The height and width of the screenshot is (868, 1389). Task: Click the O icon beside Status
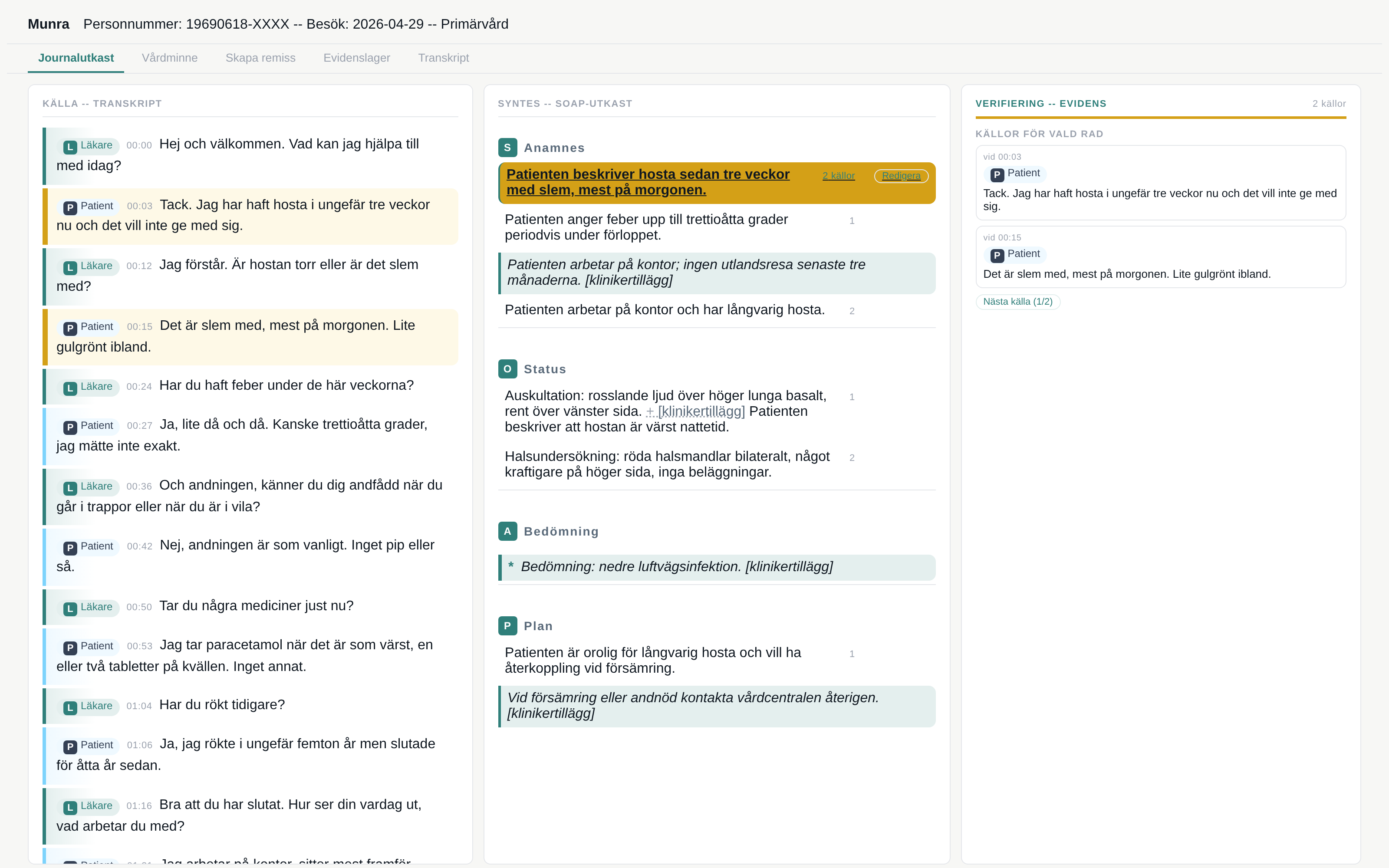tap(507, 369)
